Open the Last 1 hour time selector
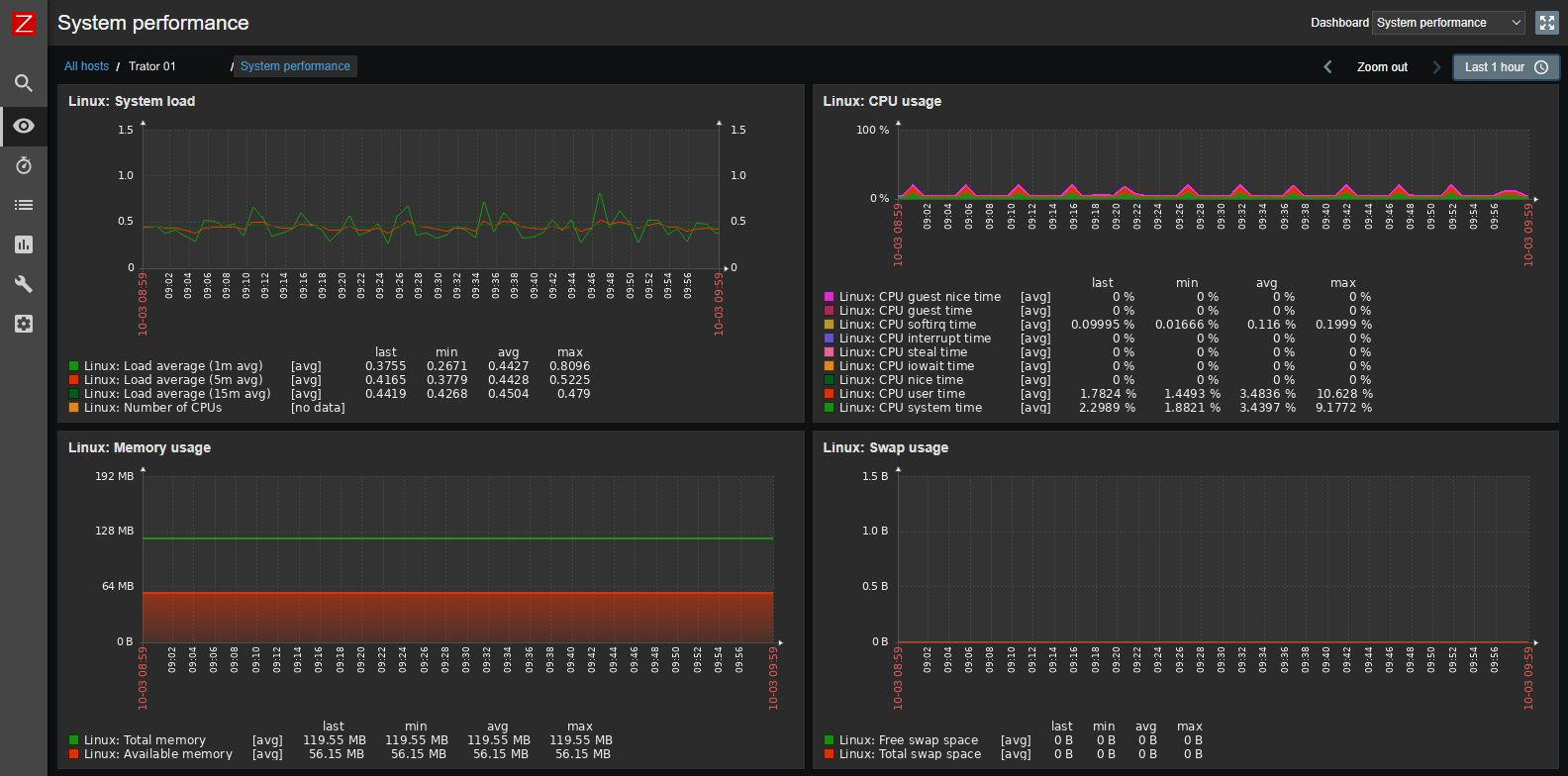This screenshot has width=1568, height=776. [x=1506, y=67]
